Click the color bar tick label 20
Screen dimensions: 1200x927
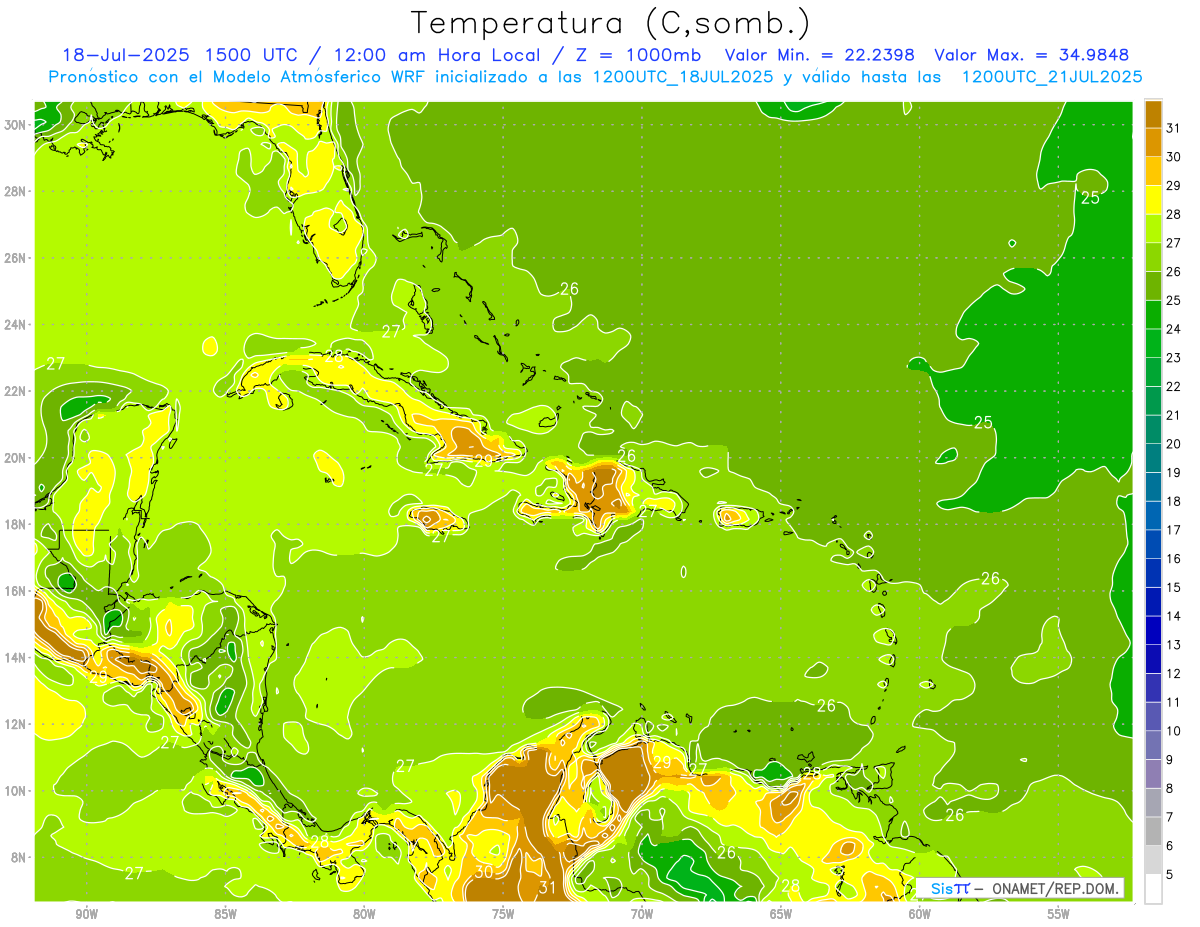click(x=1174, y=444)
